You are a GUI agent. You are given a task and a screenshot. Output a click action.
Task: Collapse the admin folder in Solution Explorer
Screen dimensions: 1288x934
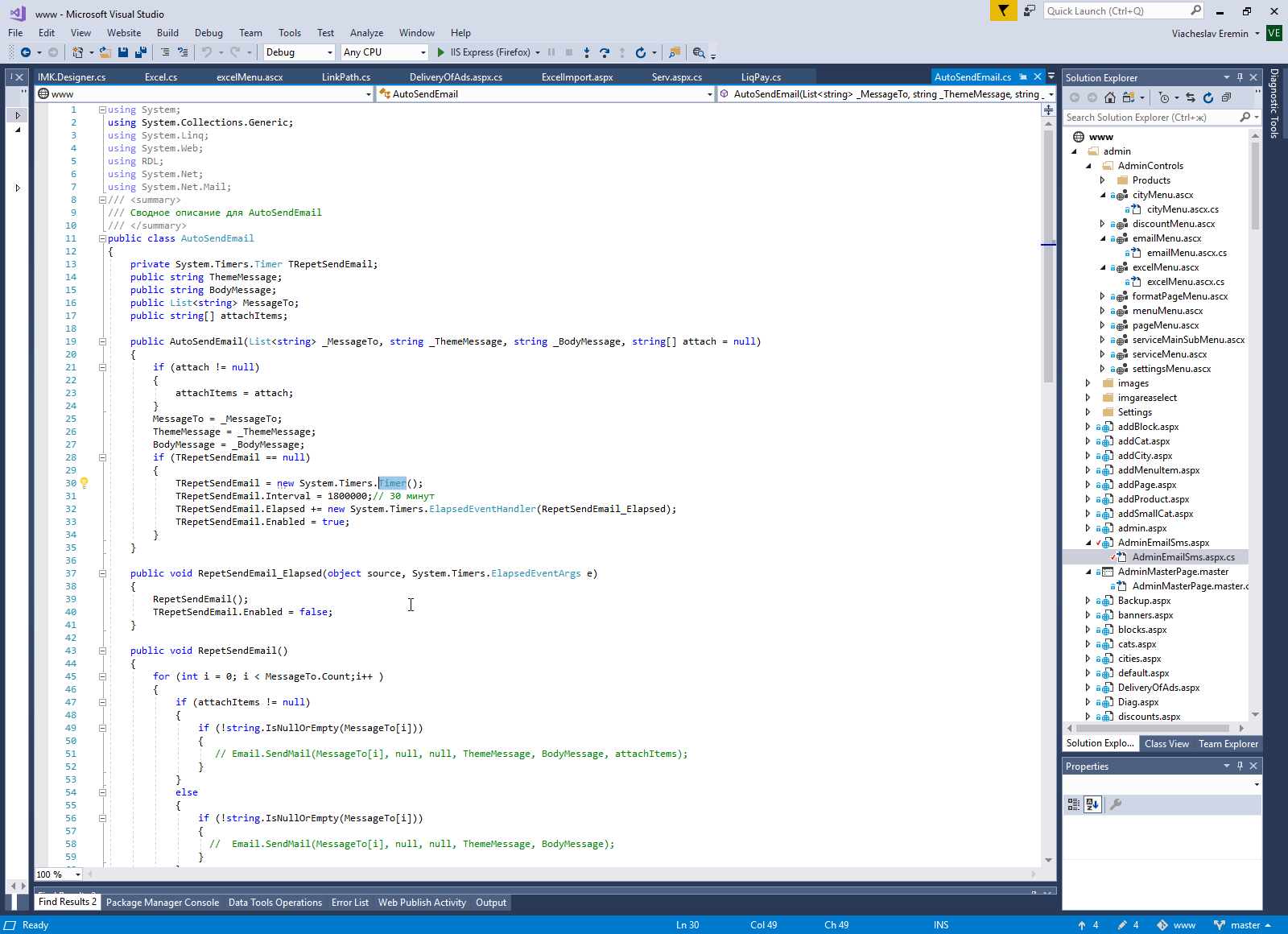(x=1075, y=151)
